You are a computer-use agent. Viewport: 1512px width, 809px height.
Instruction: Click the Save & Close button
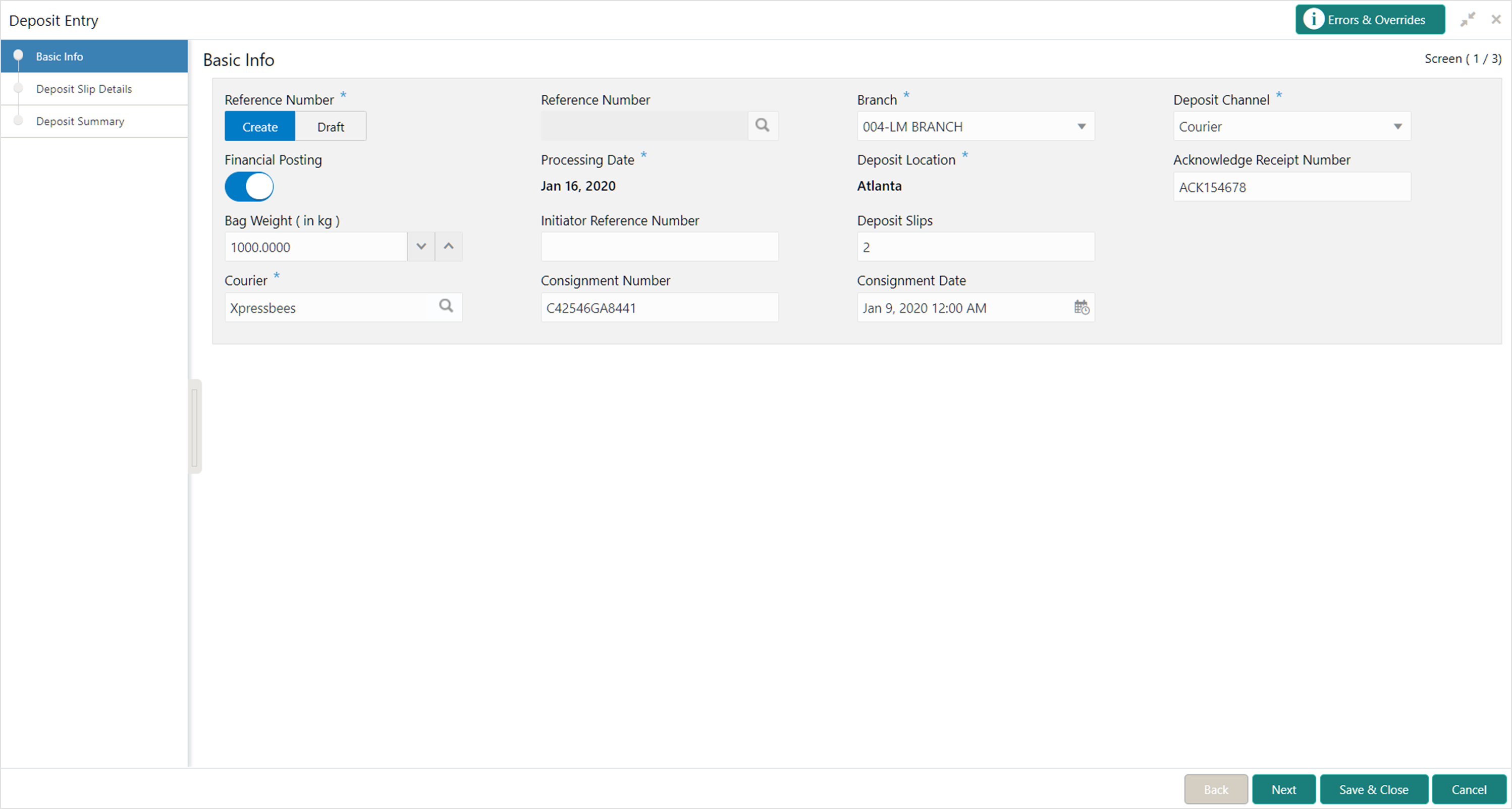point(1374,790)
